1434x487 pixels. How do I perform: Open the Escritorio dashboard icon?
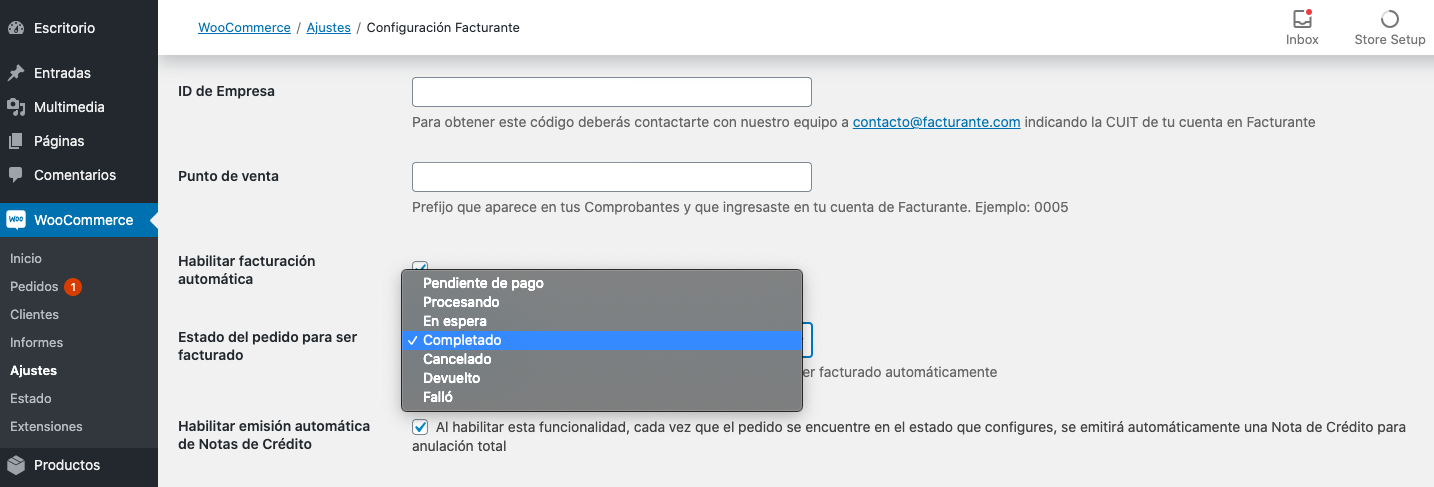[x=16, y=28]
